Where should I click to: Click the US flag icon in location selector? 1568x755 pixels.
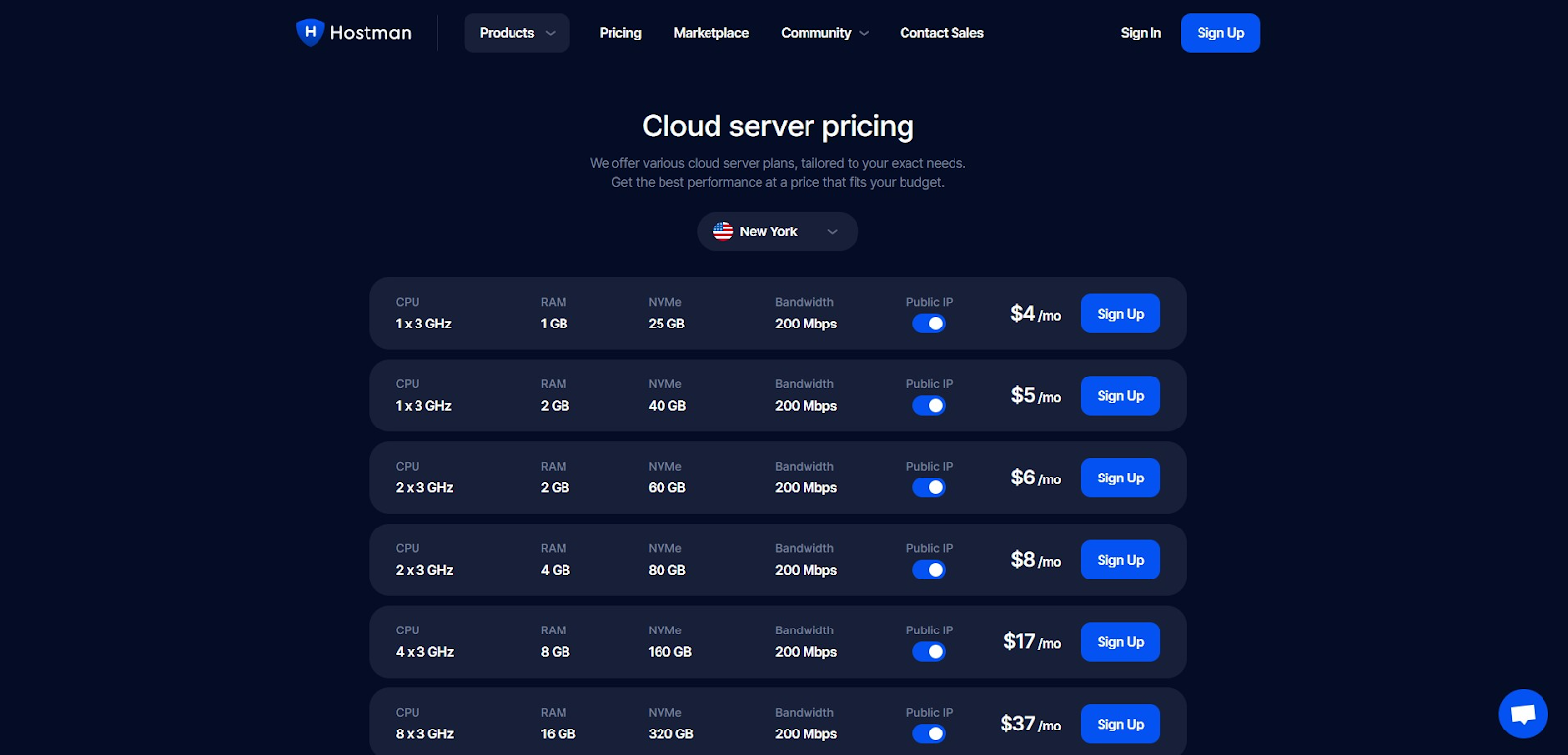click(x=723, y=231)
